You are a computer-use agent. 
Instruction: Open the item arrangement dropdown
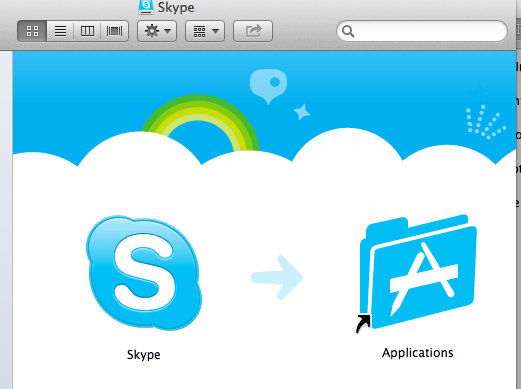click(x=205, y=31)
